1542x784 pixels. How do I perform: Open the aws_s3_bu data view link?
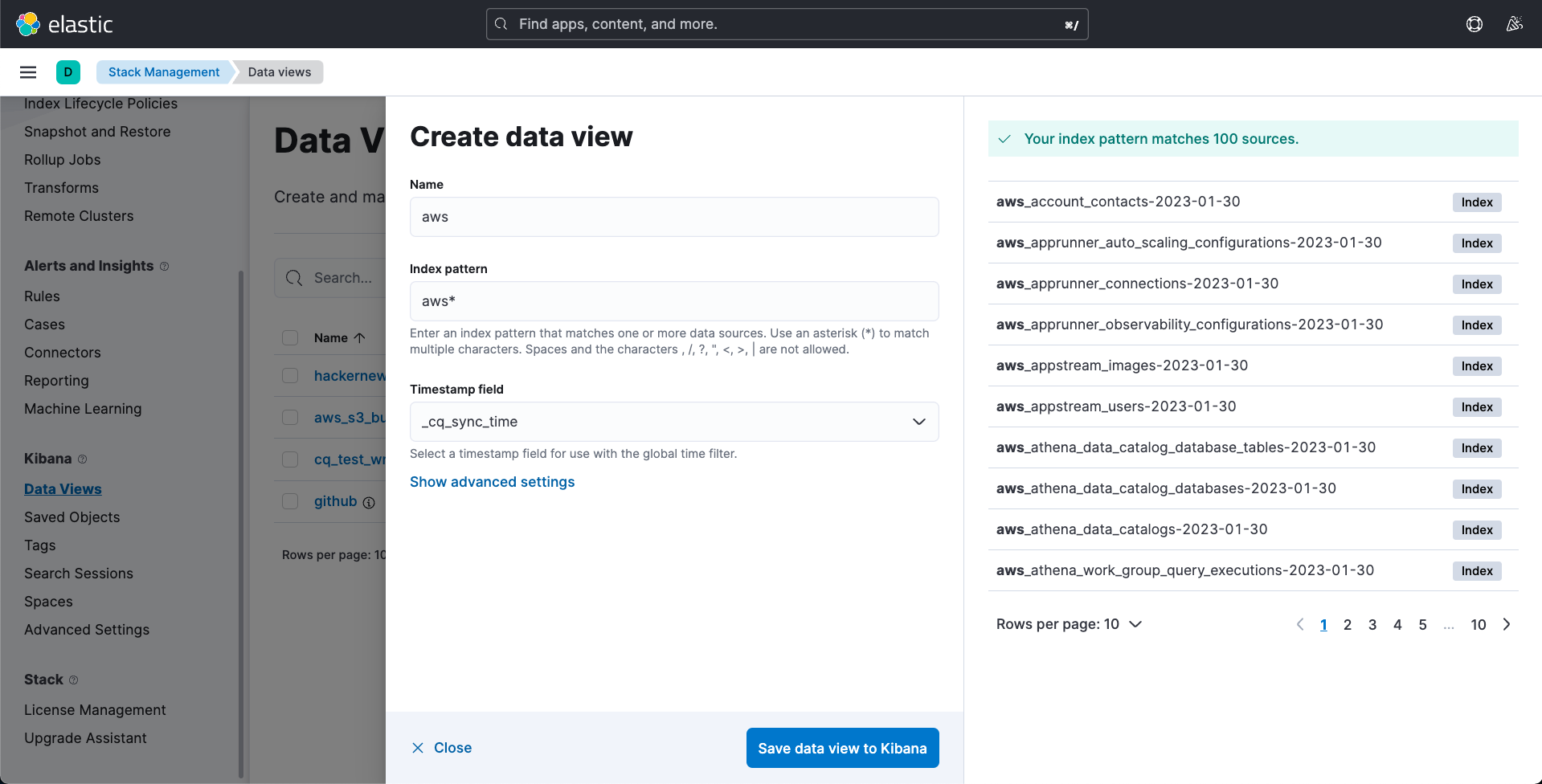[350, 418]
